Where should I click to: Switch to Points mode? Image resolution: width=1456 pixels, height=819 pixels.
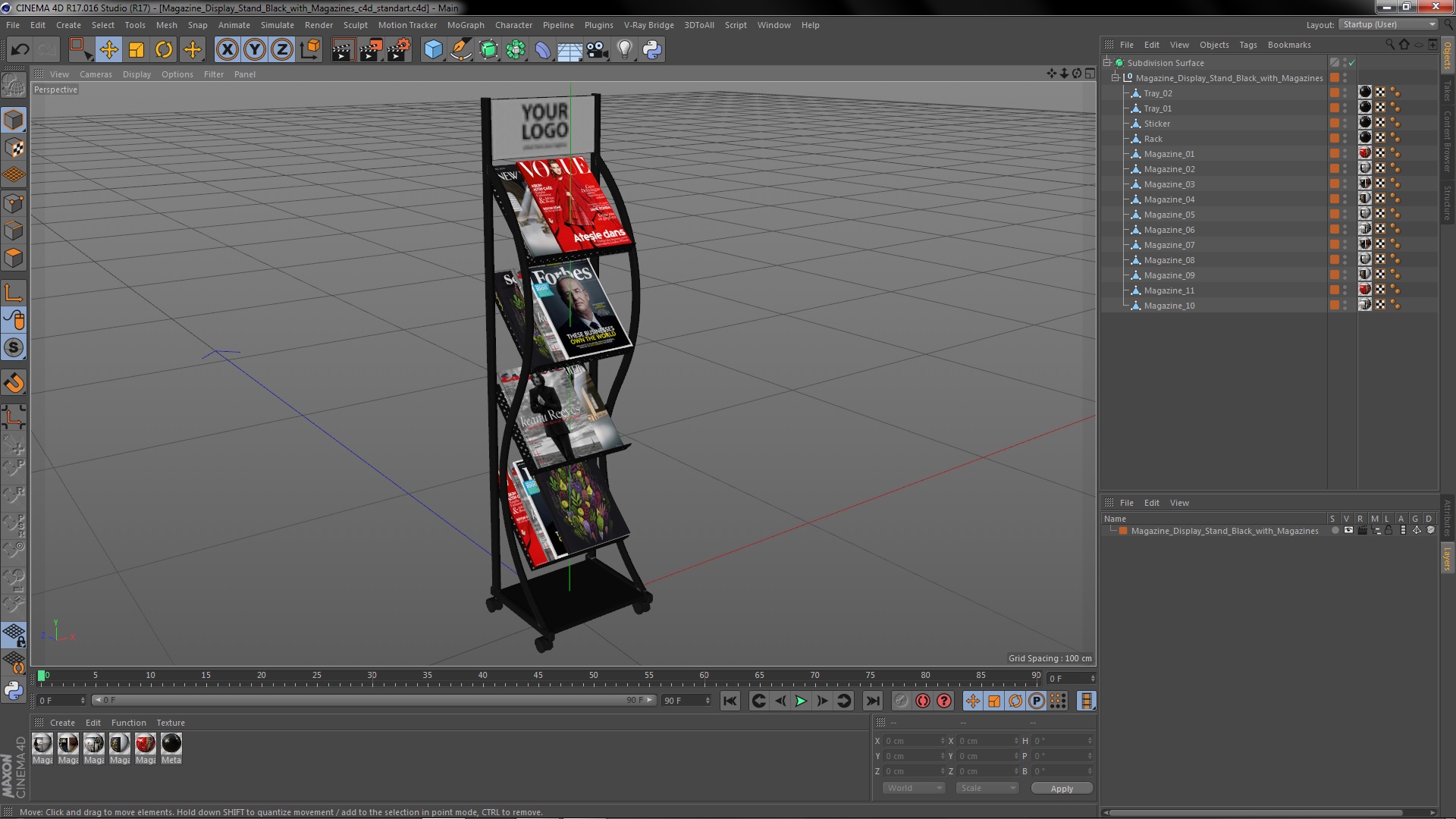tap(14, 203)
